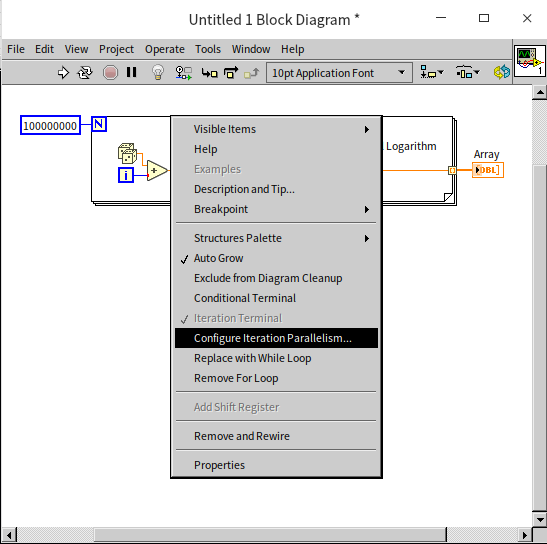The height and width of the screenshot is (544, 547).
Task: Click the Run arrow toolbar icon
Action: (63, 73)
